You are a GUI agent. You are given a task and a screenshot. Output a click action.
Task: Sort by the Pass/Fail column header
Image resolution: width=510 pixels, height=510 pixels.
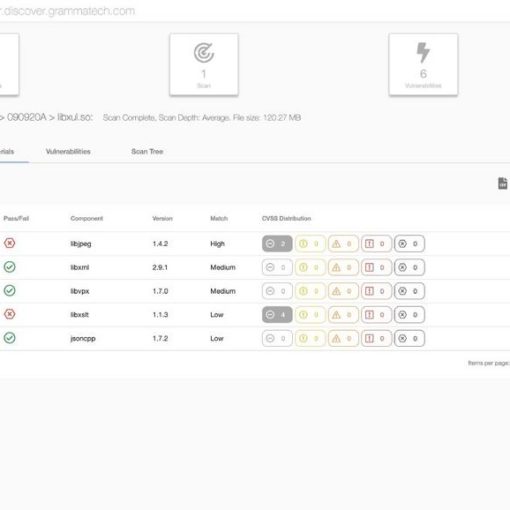pyautogui.click(x=16, y=218)
